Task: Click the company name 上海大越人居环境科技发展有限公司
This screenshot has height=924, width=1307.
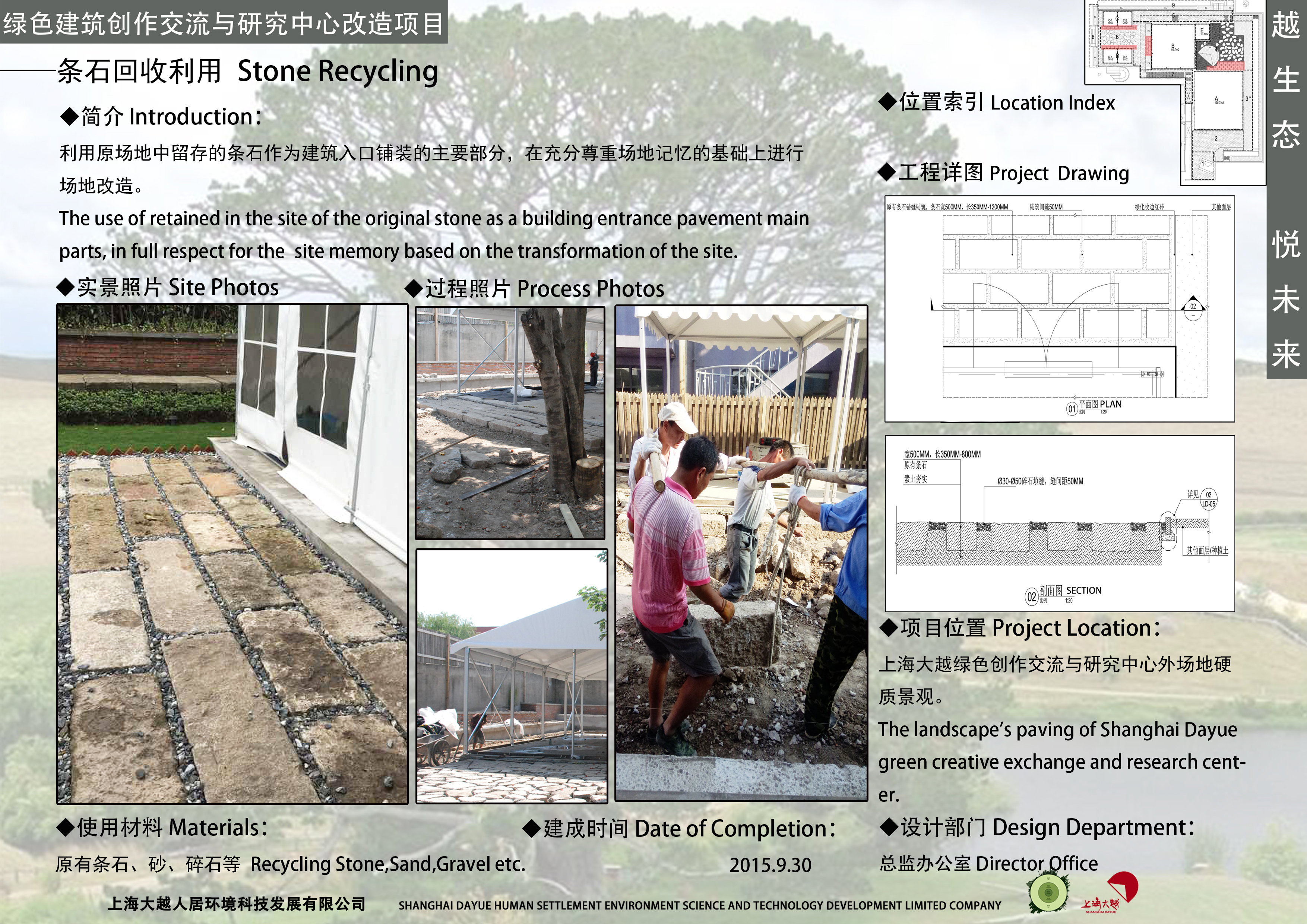Action: 237,904
